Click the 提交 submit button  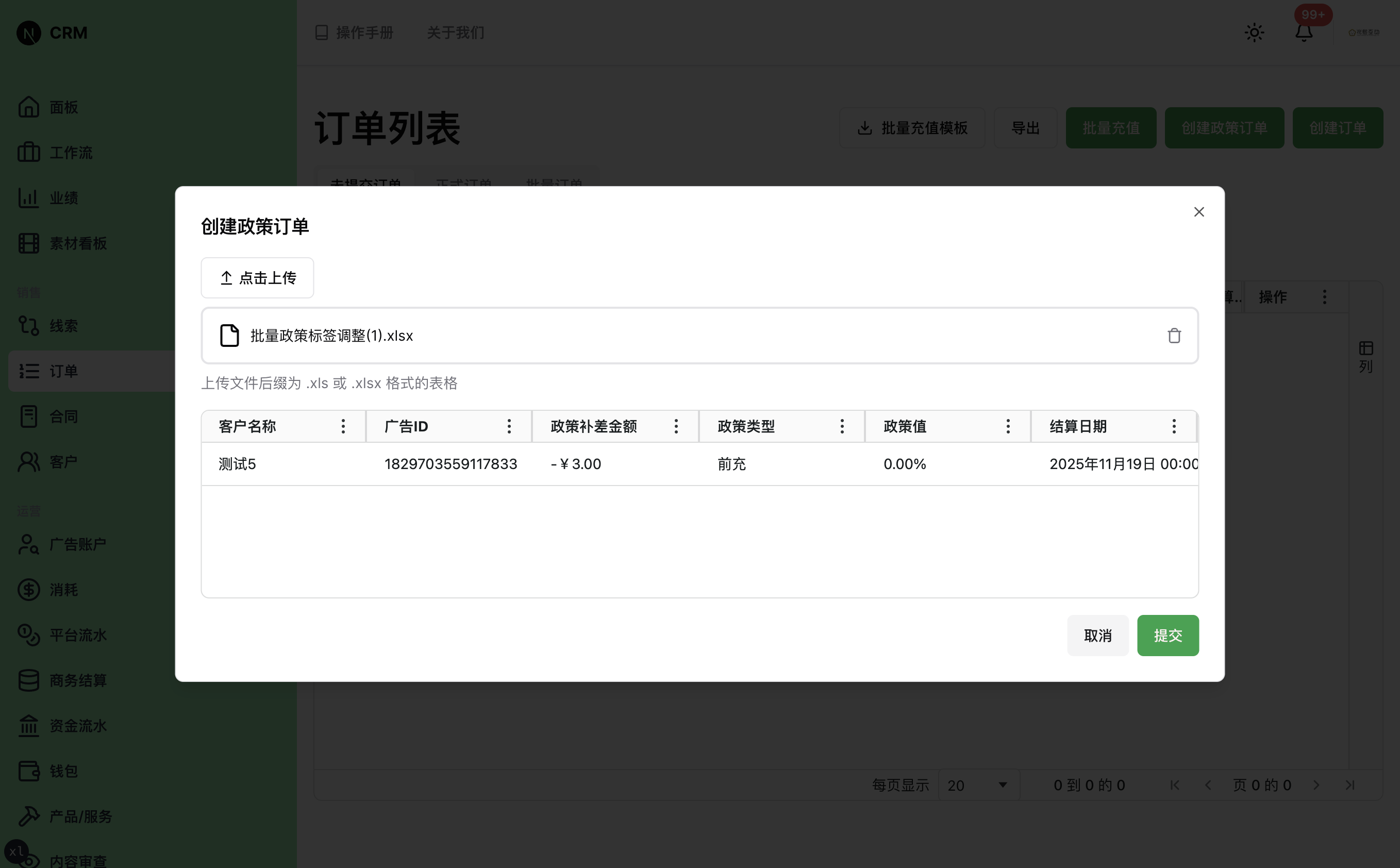point(1168,635)
